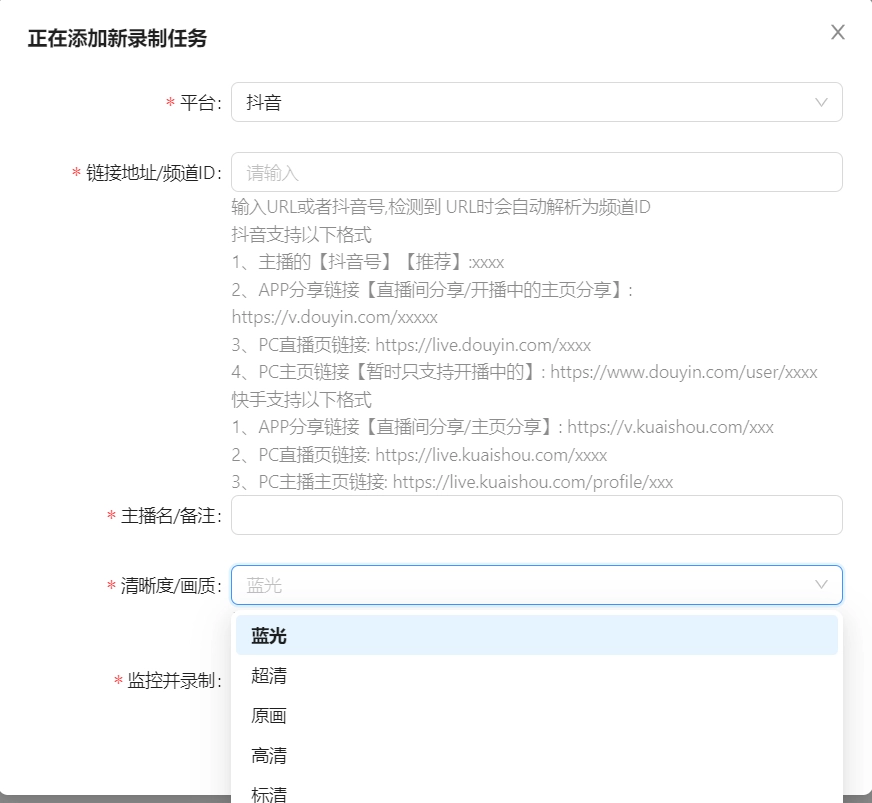Viewport: 872px width, 803px height.
Task: Click the https://live.kuaishou.com/profile/xxx example text
Action: point(533,482)
